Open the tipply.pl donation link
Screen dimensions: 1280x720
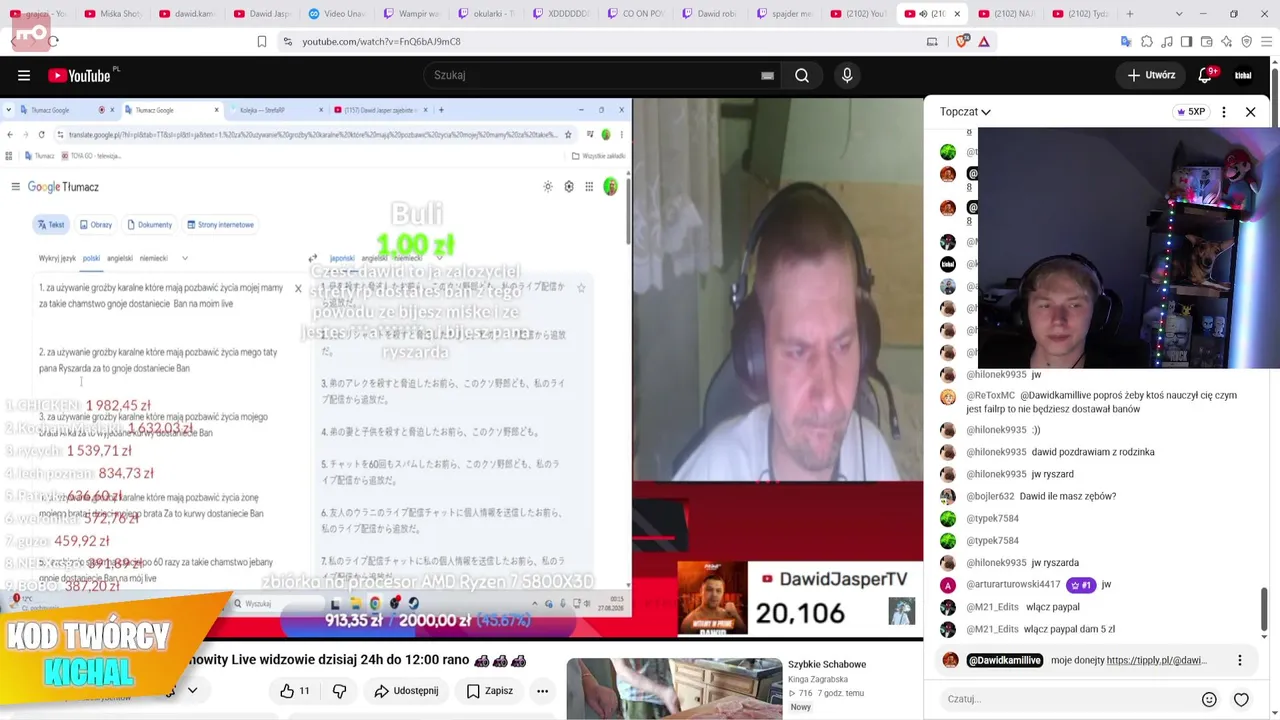pyautogui.click(x=1157, y=660)
